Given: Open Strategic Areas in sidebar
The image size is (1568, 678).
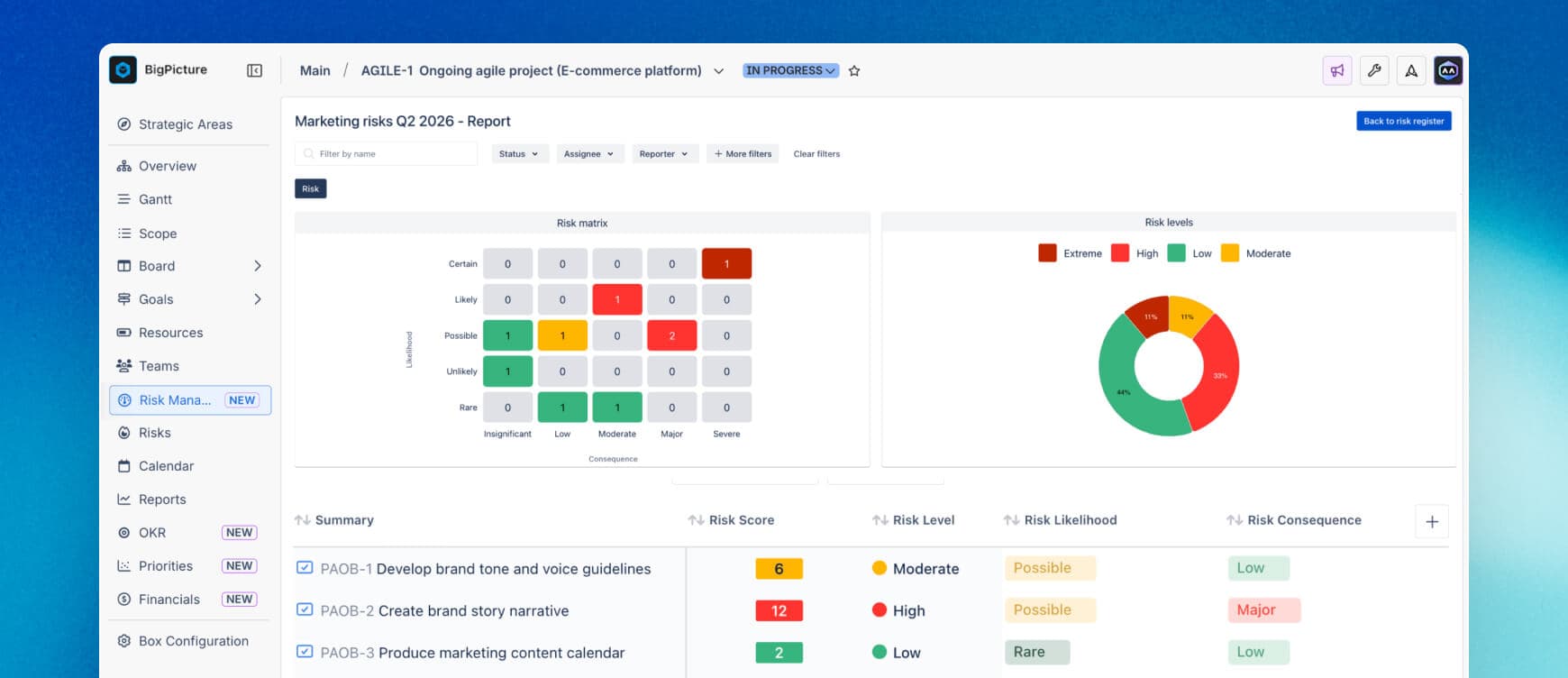Looking at the screenshot, I should (185, 124).
